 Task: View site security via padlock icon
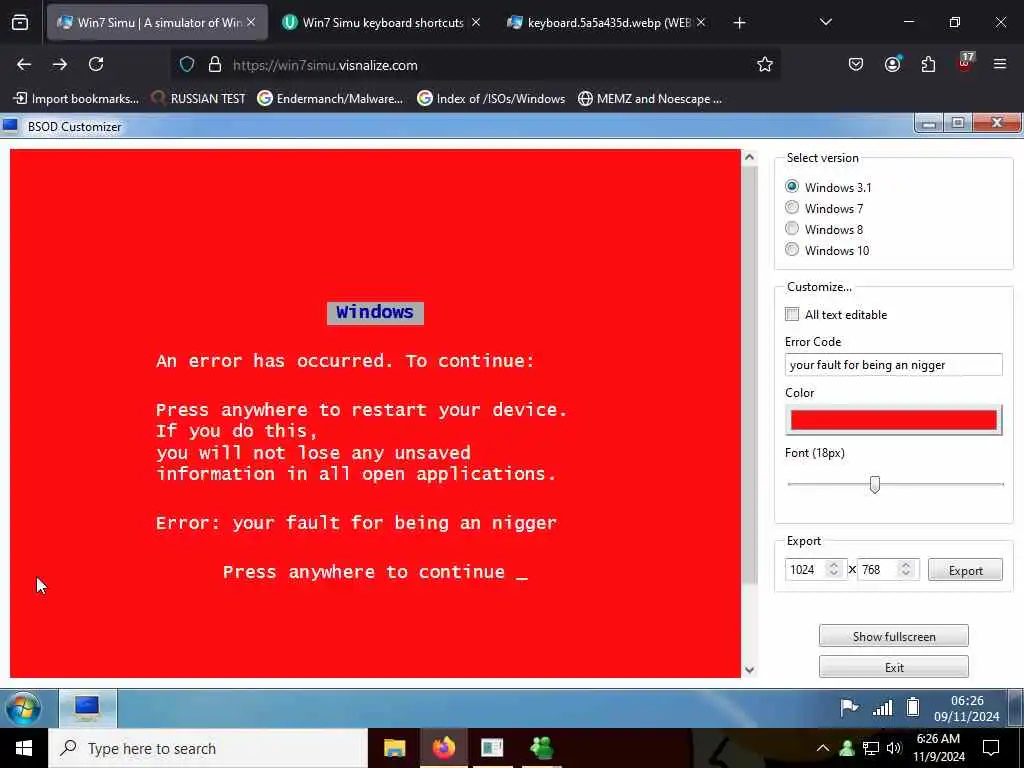coord(215,65)
